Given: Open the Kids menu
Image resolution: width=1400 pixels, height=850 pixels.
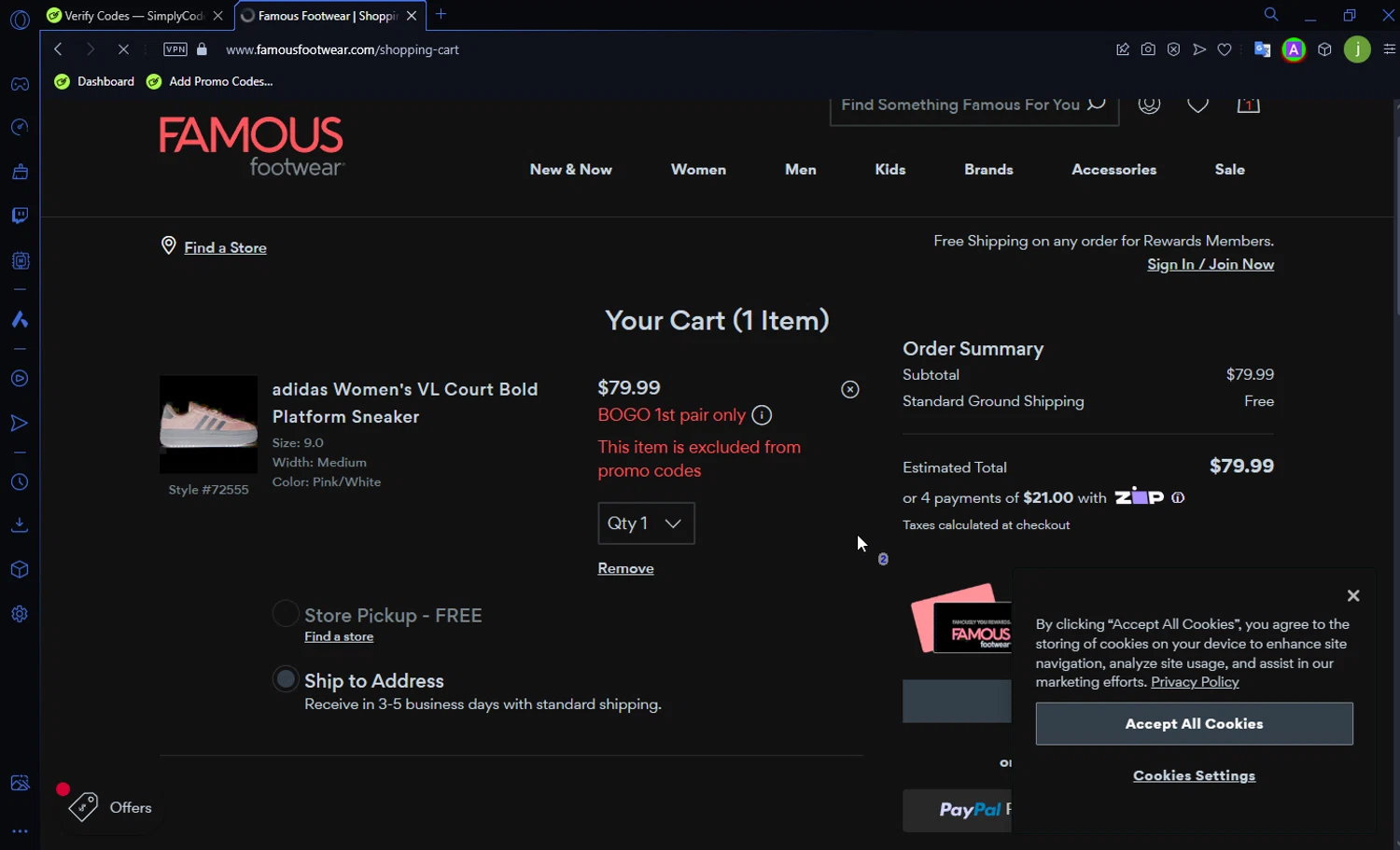Looking at the screenshot, I should click(890, 169).
